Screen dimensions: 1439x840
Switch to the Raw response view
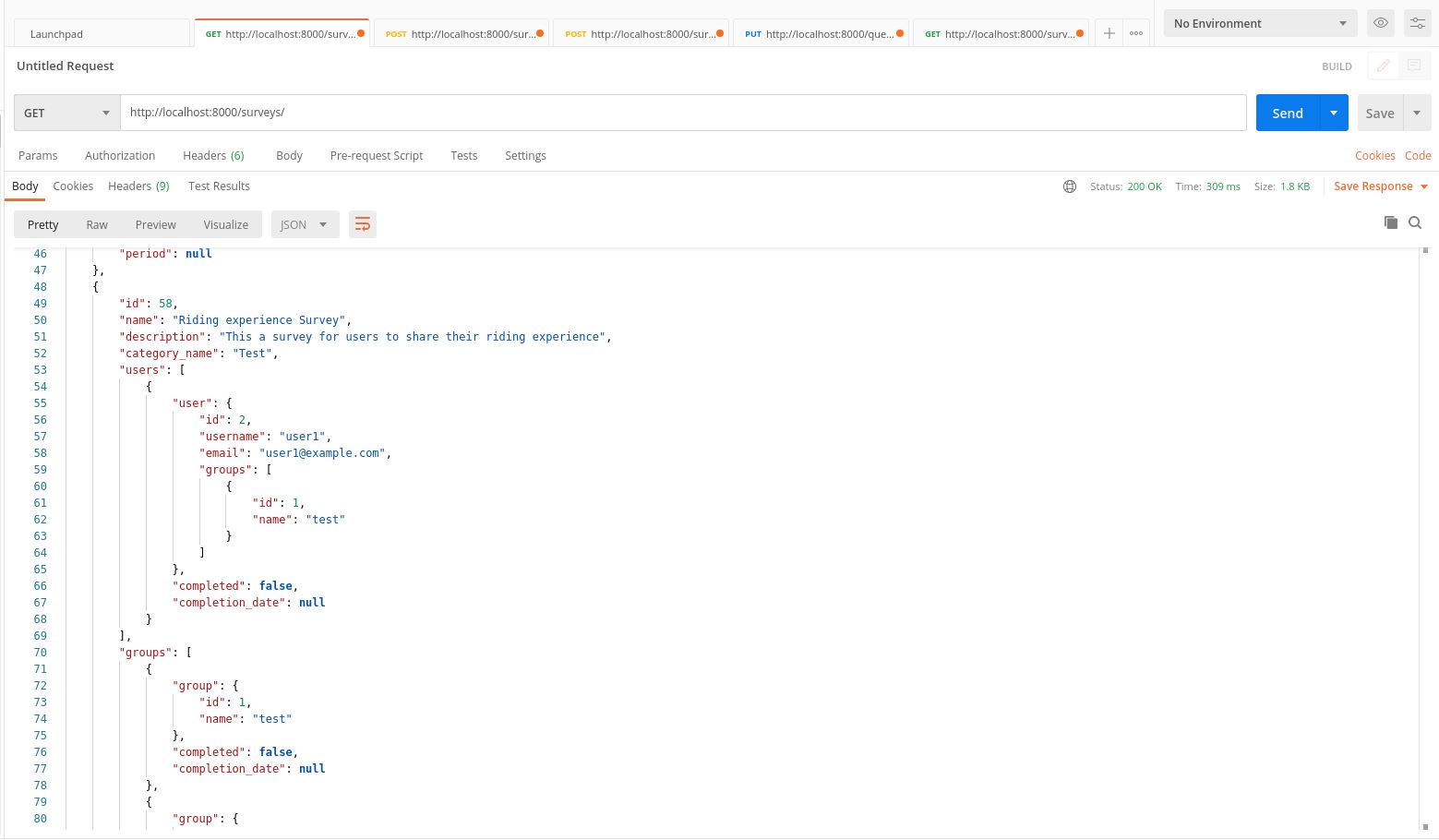[x=97, y=224]
